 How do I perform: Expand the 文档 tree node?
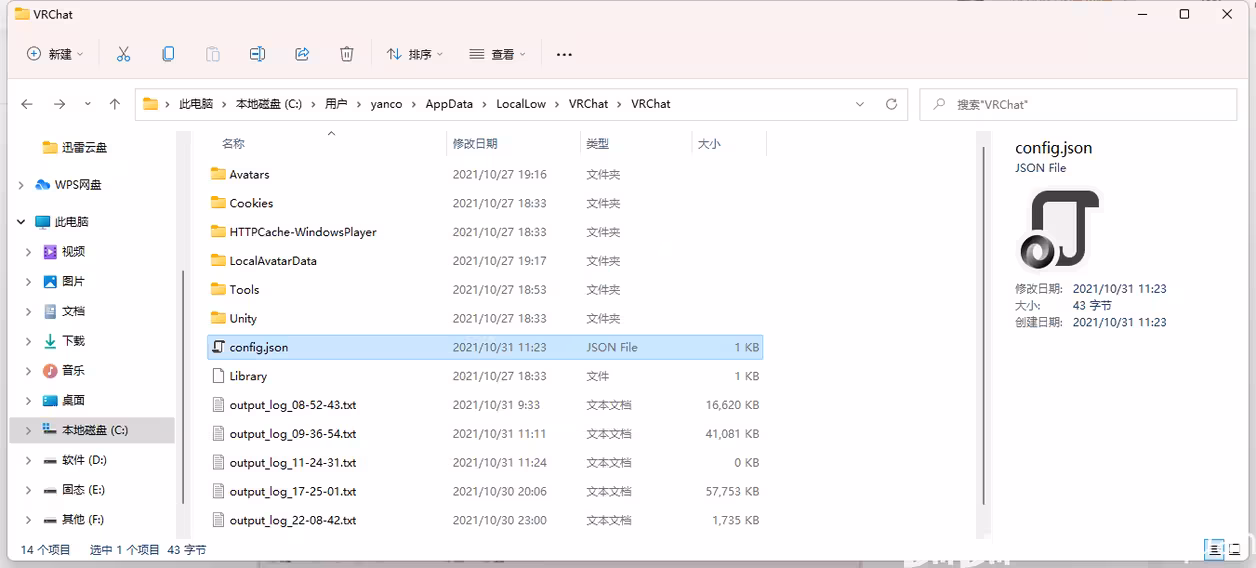28,311
